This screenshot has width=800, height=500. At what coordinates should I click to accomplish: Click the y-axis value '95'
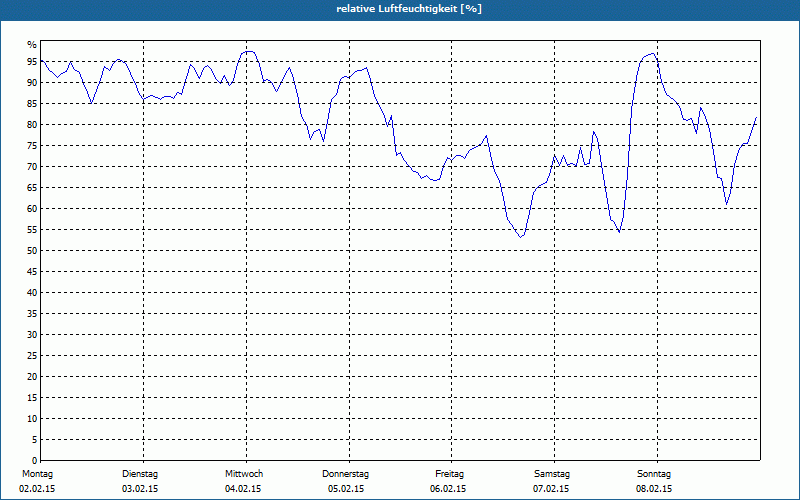[x=32, y=62]
